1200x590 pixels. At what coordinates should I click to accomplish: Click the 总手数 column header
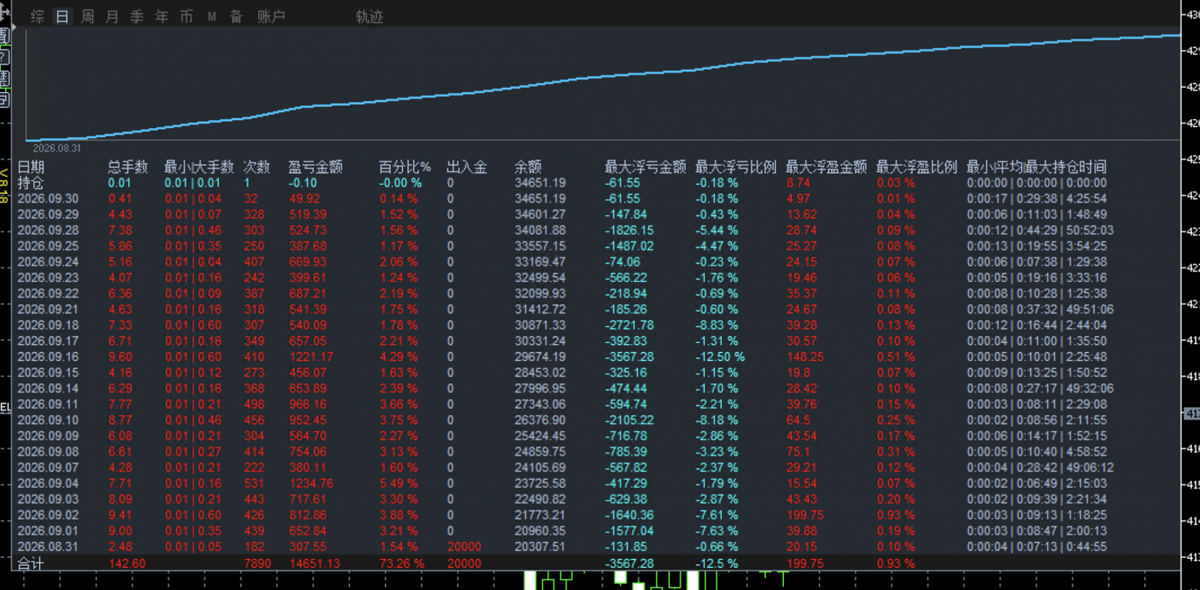pyautogui.click(x=128, y=167)
